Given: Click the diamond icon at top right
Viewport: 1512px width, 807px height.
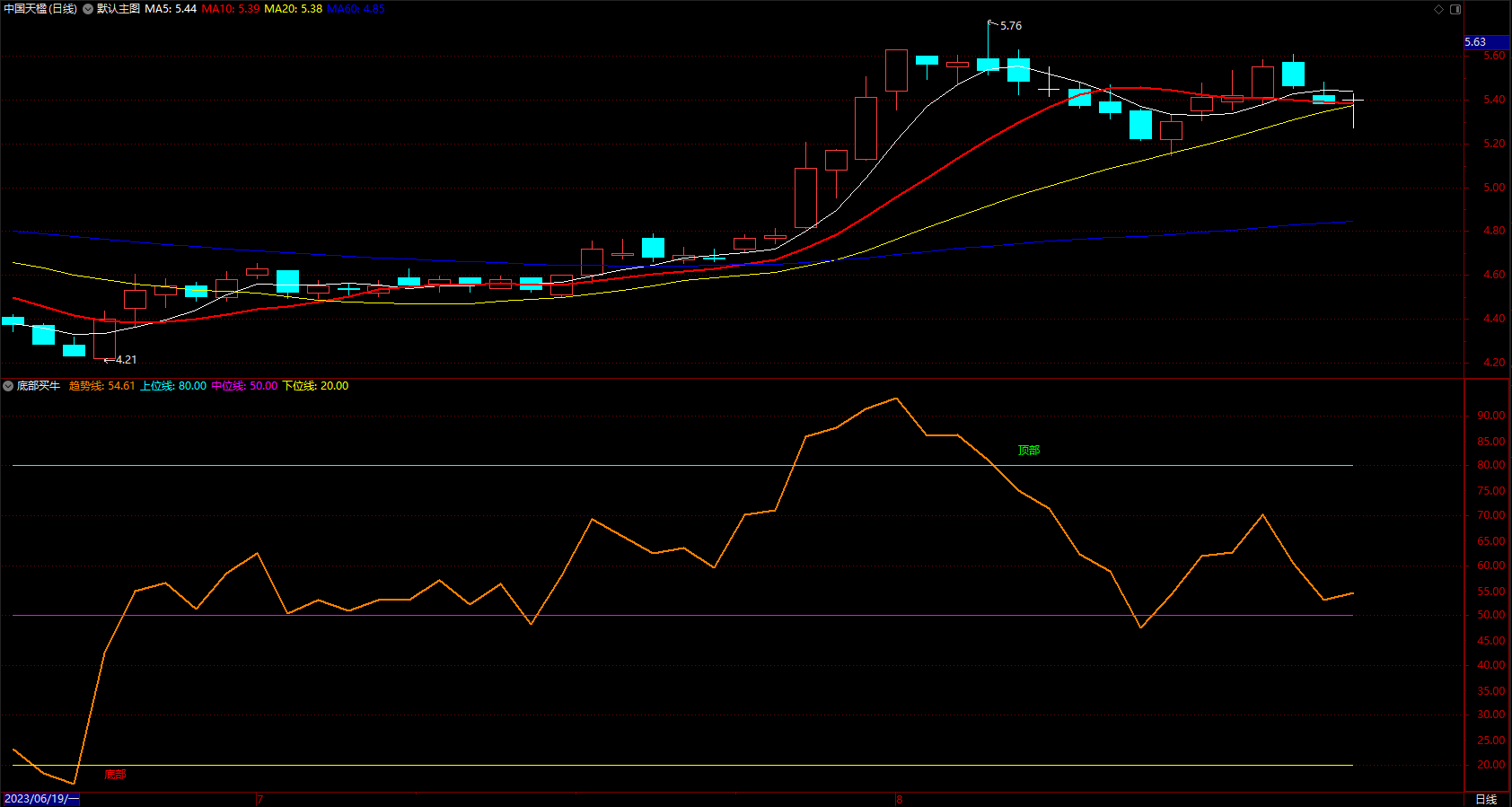Looking at the screenshot, I should (x=1438, y=9).
